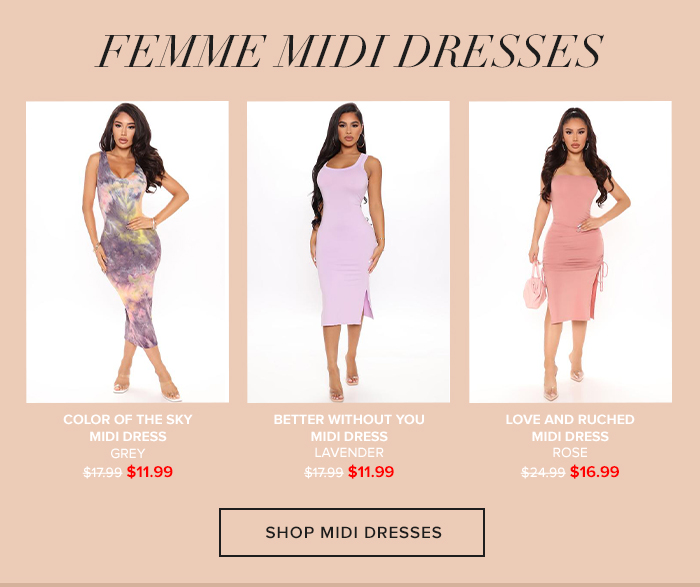700x587 pixels.
Task: Click the $16.99 sale price
Action: [x=595, y=471]
